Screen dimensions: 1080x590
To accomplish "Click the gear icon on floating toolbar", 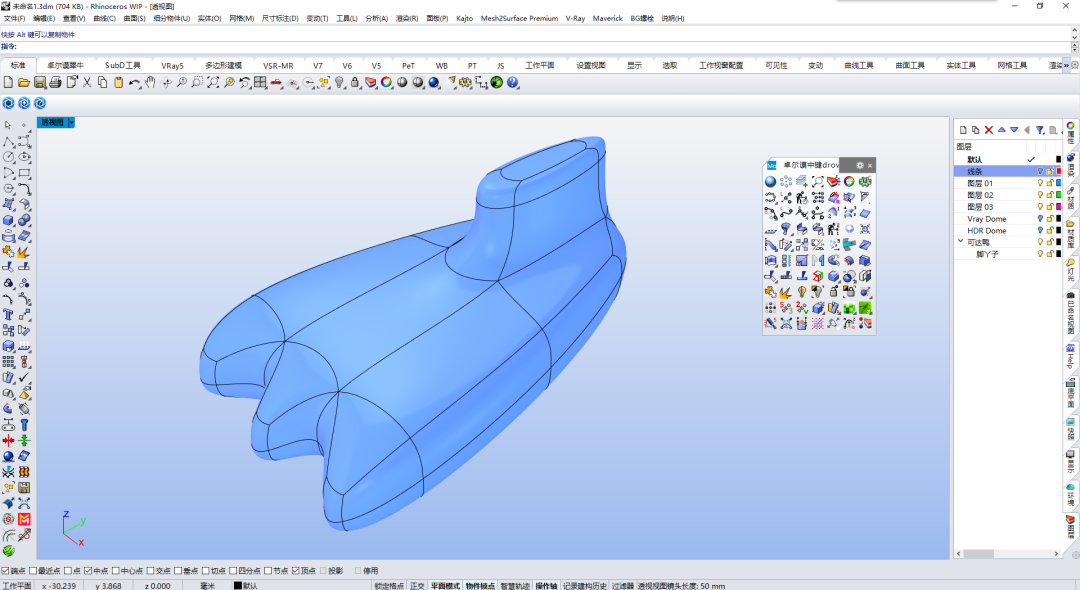I will 860,165.
